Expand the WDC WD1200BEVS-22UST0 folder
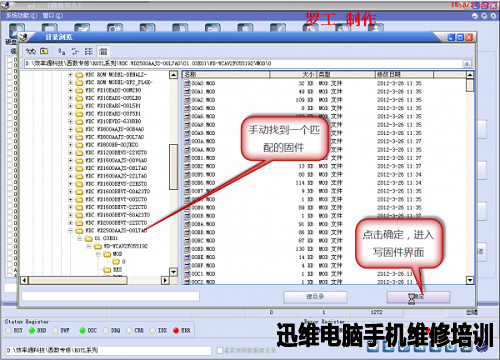Screen dimensions: 500x360 [70, 153]
